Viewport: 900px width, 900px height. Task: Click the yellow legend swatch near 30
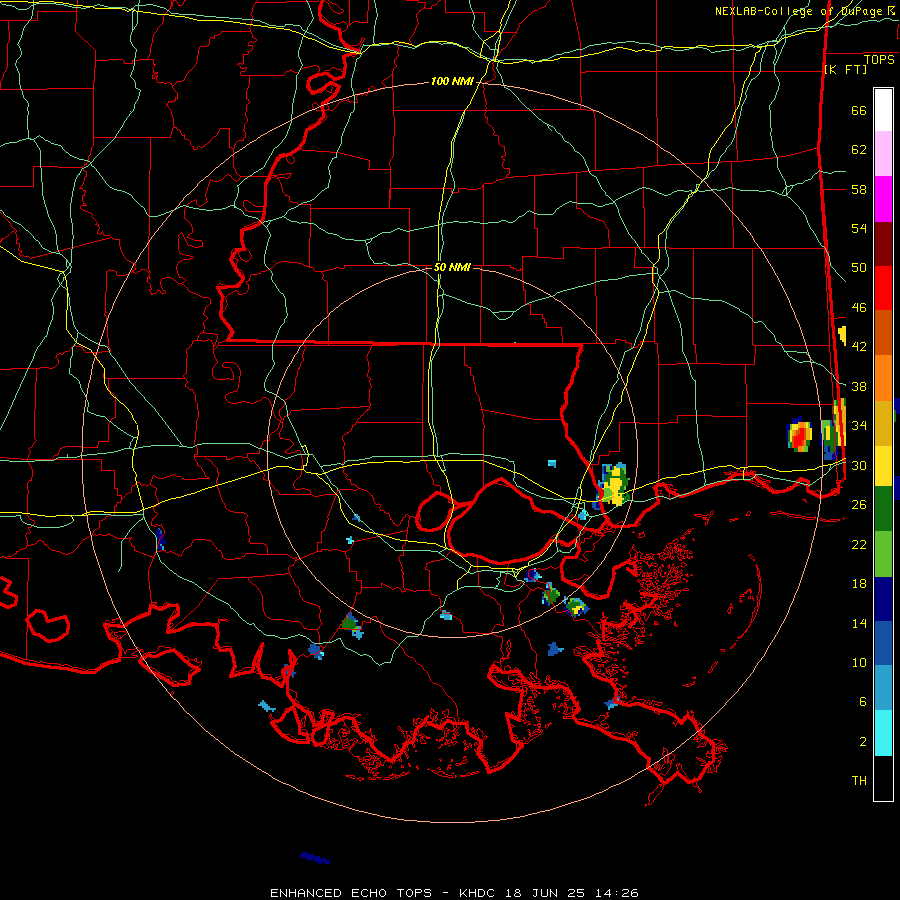[x=883, y=466]
